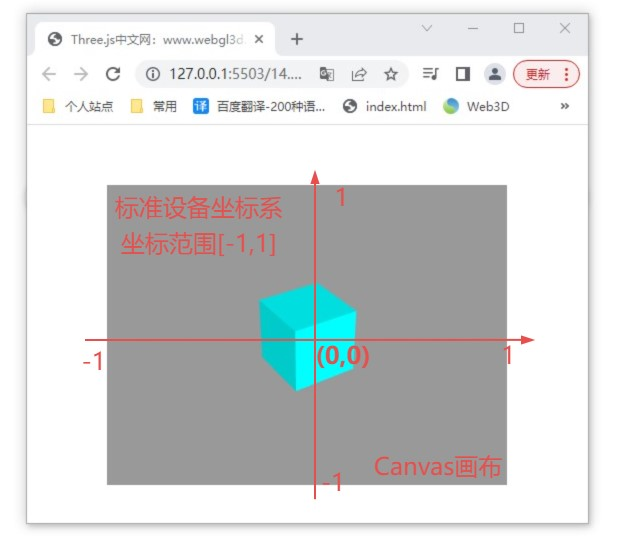
Task: Open the translate page icon
Action: pos(326,74)
